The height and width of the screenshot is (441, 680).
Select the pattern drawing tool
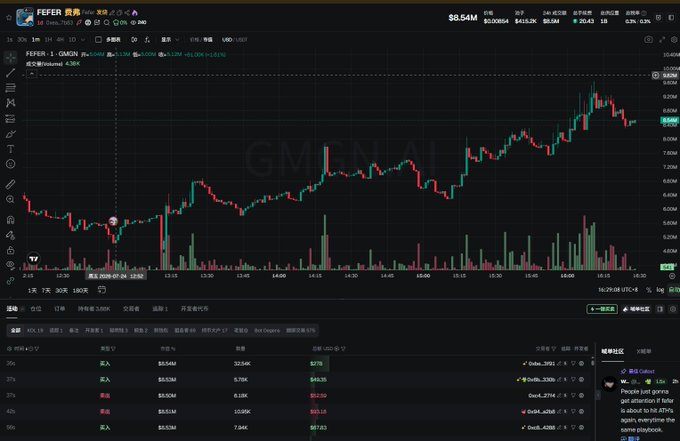tap(10, 103)
